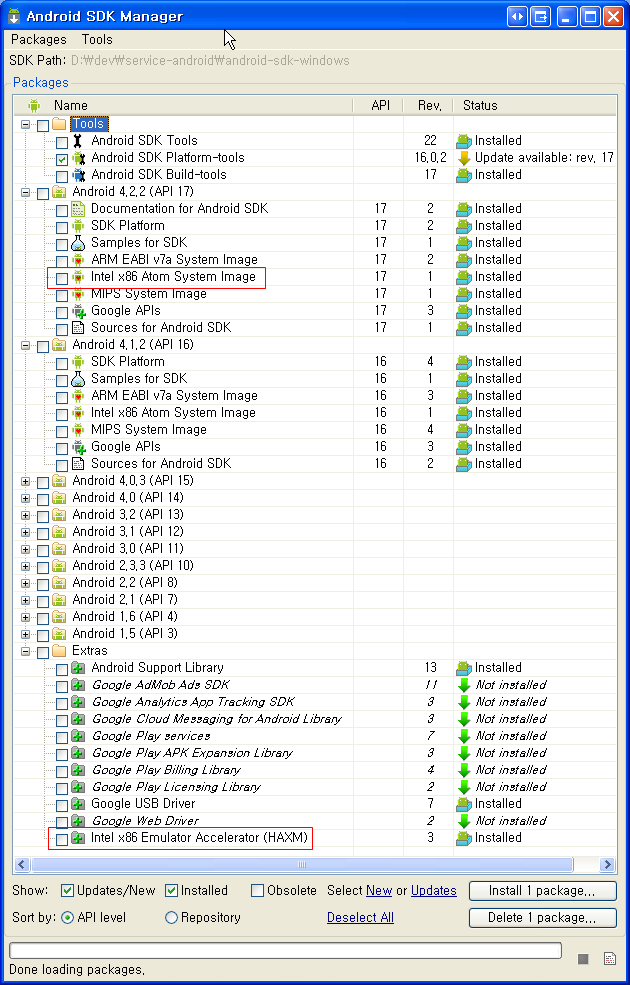
Task: Click the Android Support Library package icon
Action: click(x=78, y=668)
